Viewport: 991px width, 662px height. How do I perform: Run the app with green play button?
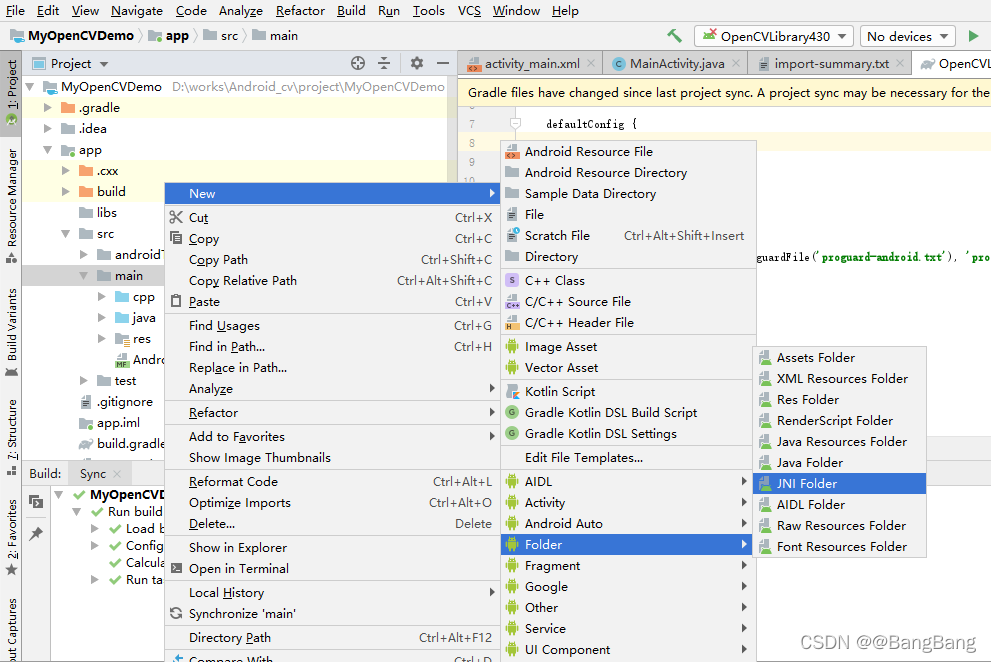point(973,36)
